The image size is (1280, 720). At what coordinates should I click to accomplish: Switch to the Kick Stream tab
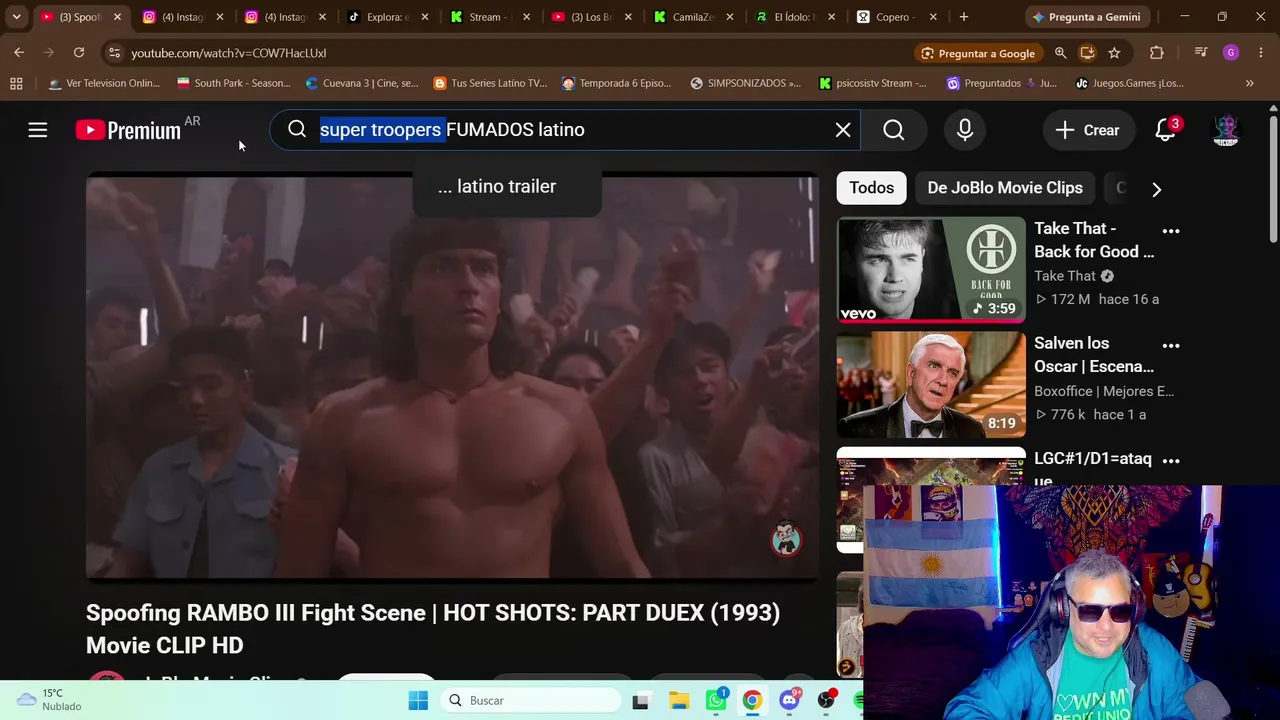click(490, 17)
